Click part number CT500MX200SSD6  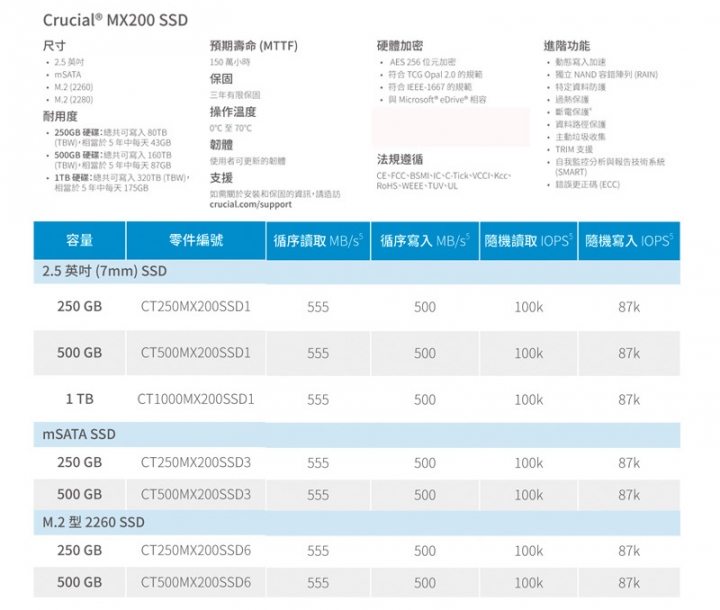196,582
